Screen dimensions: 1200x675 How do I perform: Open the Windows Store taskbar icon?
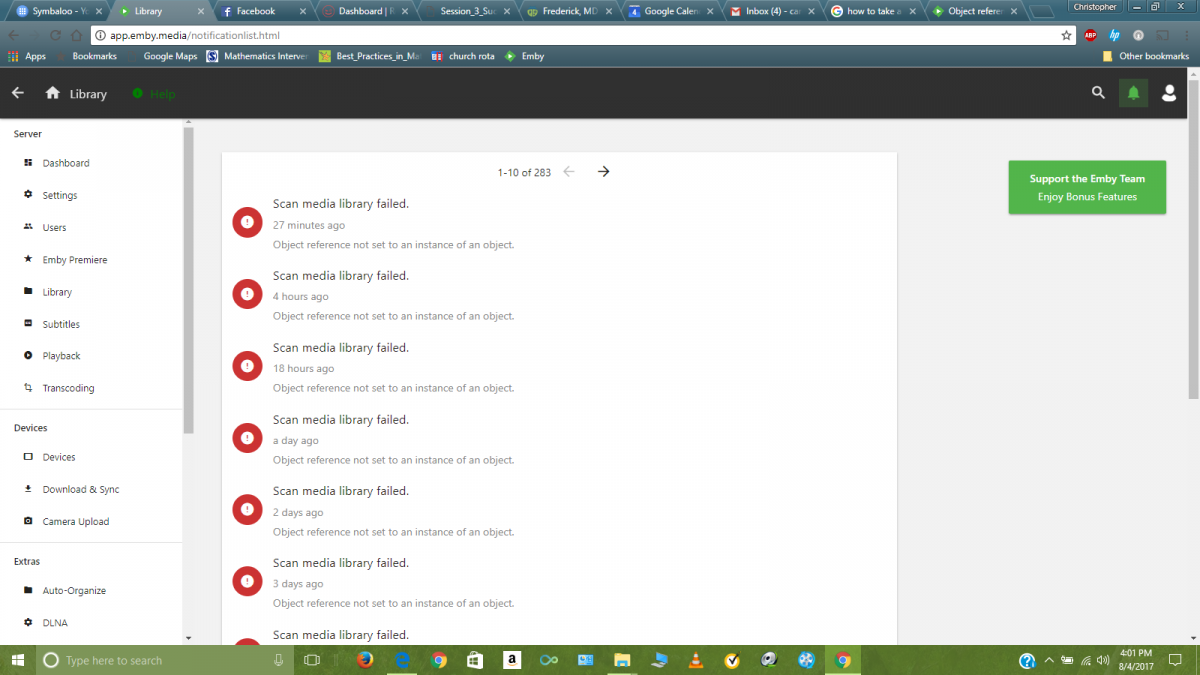pyautogui.click(x=475, y=660)
